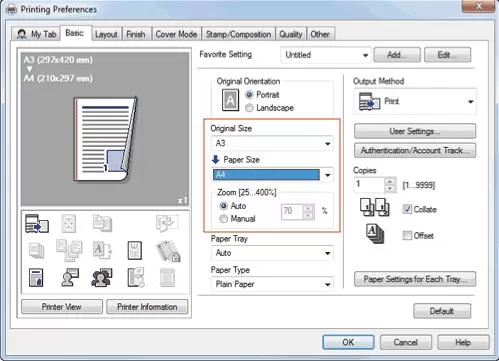Click the Add... button

coord(397,55)
